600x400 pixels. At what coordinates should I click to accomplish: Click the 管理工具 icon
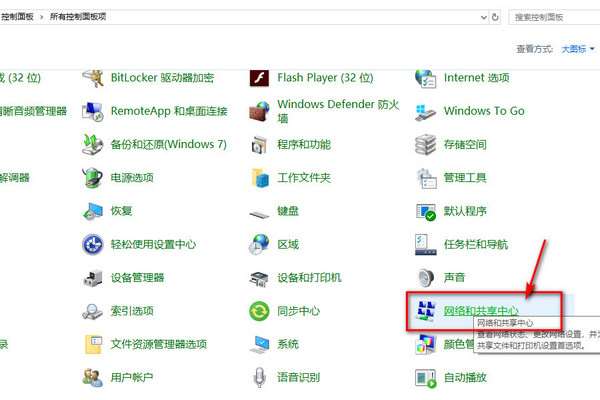(x=426, y=178)
